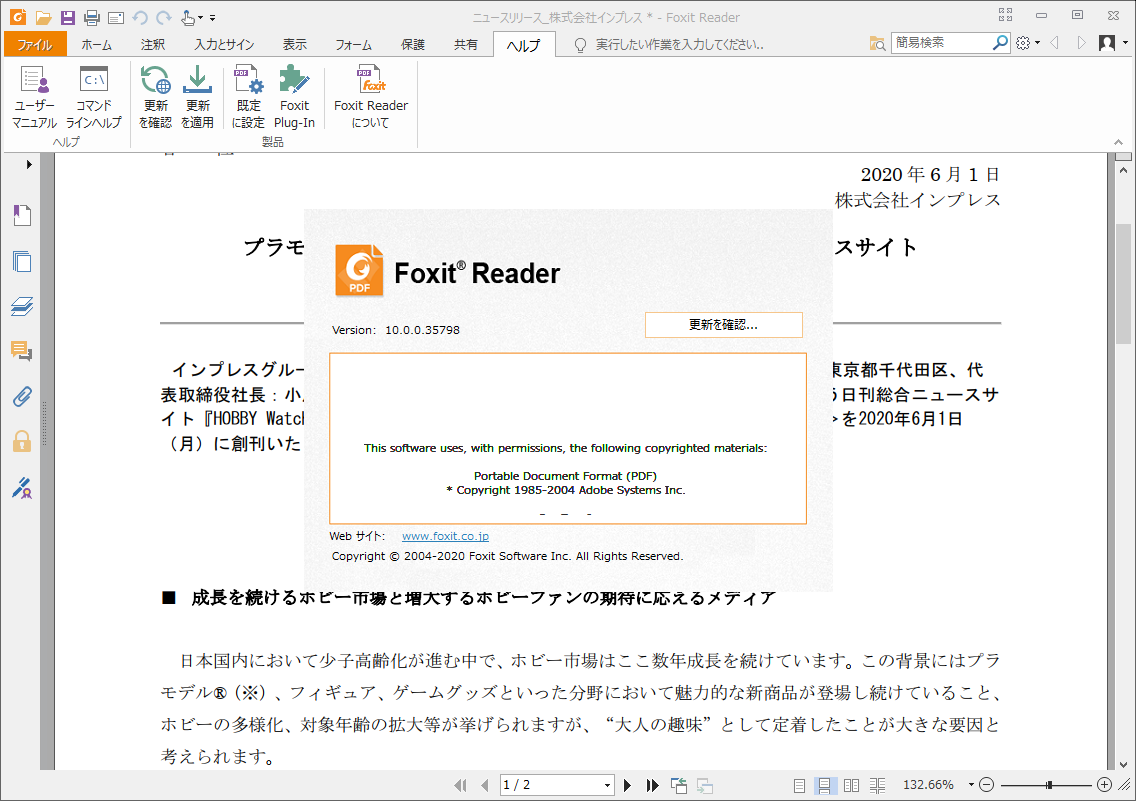This screenshot has height=801, width=1136.
Task: Switch to Continuous page view mode
Action: tap(823, 784)
